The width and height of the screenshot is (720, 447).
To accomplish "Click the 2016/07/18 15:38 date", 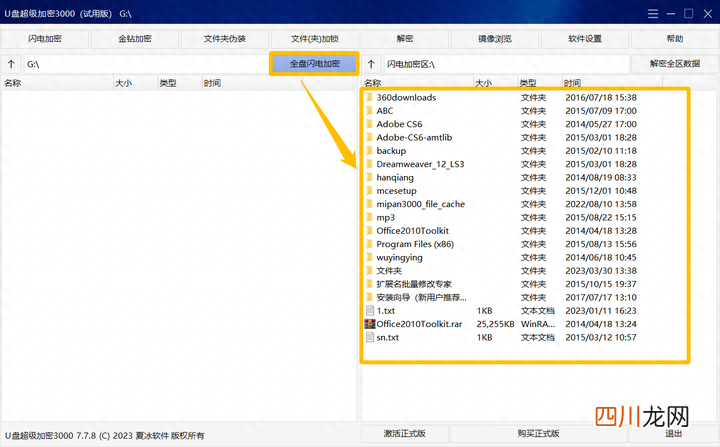I will pyautogui.click(x=601, y=97).
